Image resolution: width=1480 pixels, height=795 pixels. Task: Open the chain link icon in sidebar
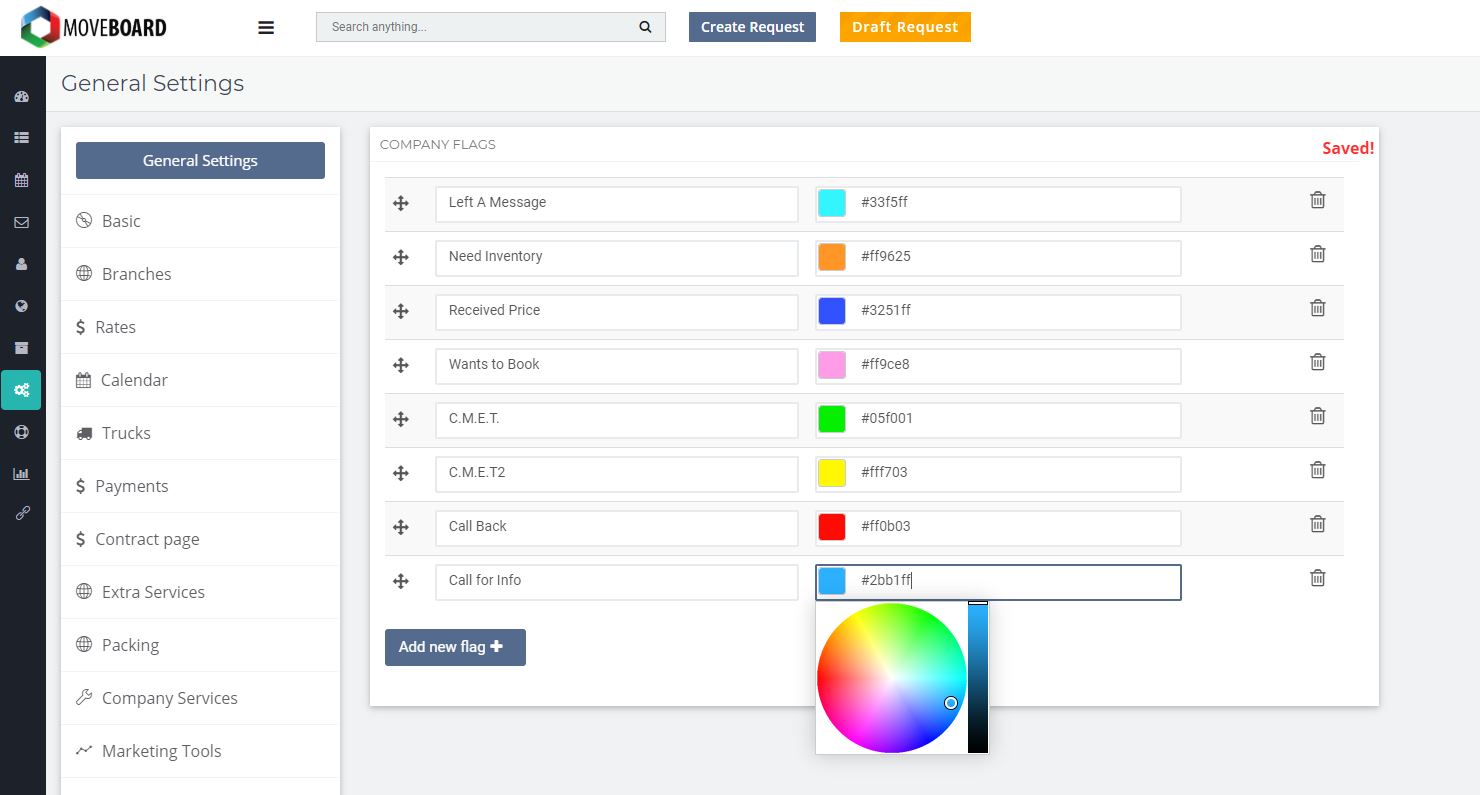click(x=21, y=514)
